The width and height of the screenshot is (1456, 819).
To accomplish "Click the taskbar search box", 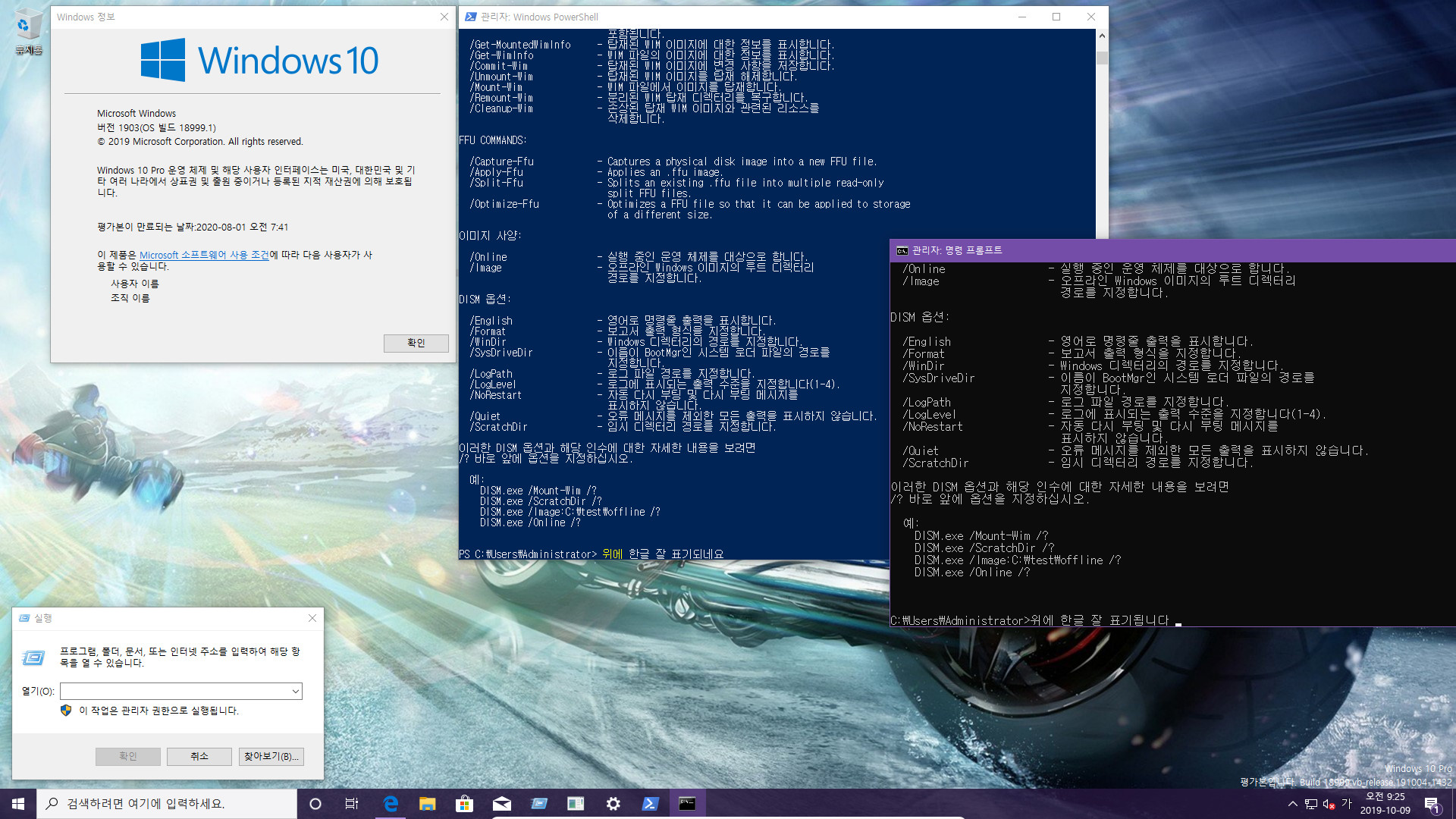I will point(167,804).
